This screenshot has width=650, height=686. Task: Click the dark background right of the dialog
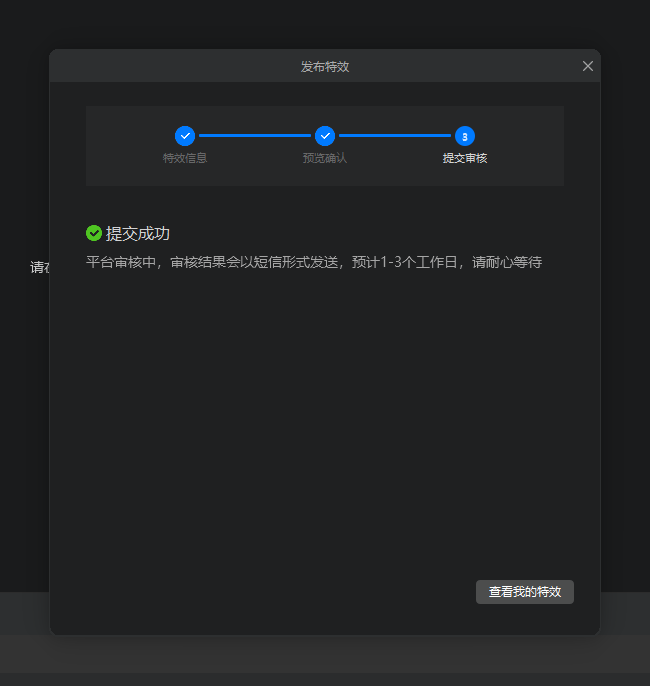(625, 300)
